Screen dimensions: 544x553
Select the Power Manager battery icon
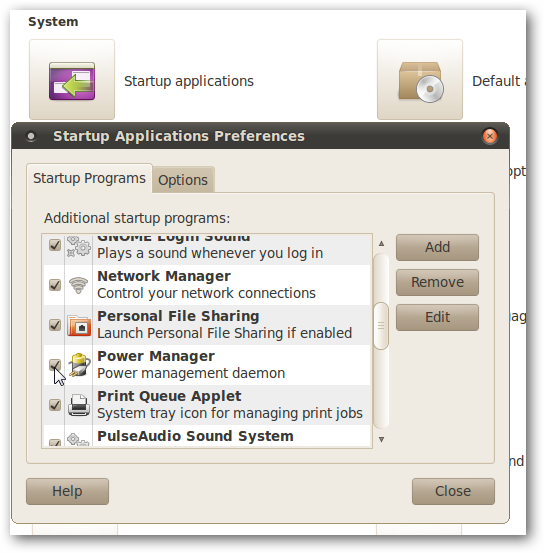point(79,365)
